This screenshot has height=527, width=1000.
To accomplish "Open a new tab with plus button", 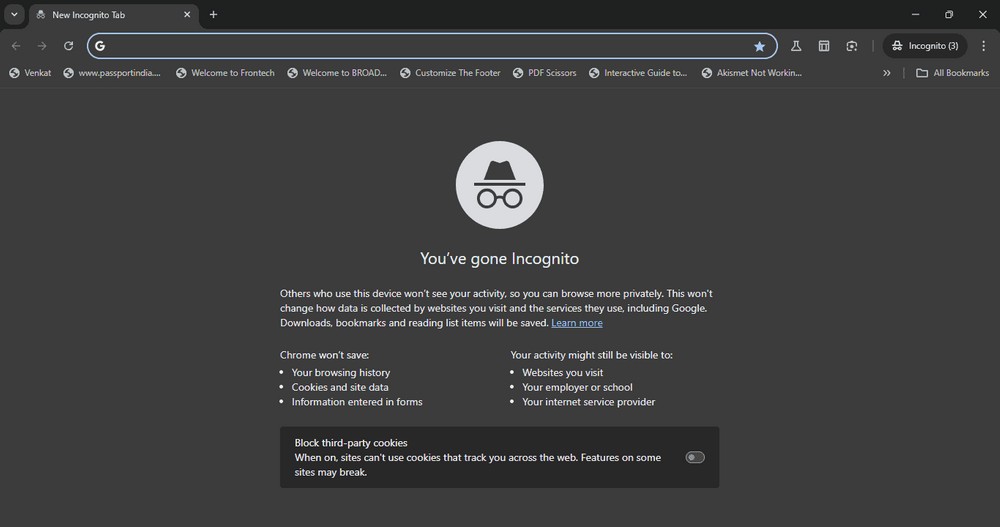I will [214, 15].
